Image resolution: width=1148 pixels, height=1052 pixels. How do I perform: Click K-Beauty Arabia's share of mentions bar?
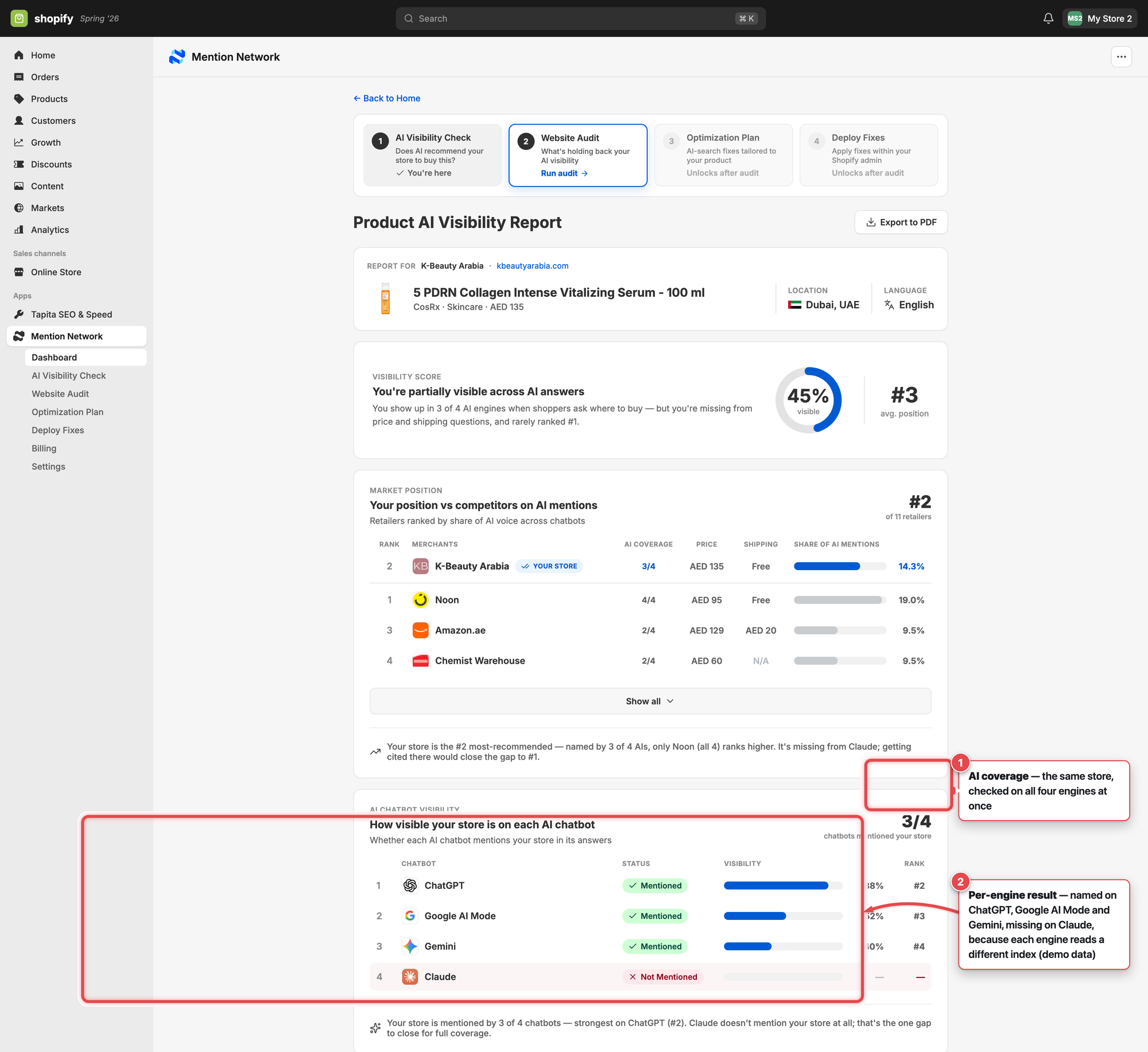pyautogui.click(x=840, y=566)
